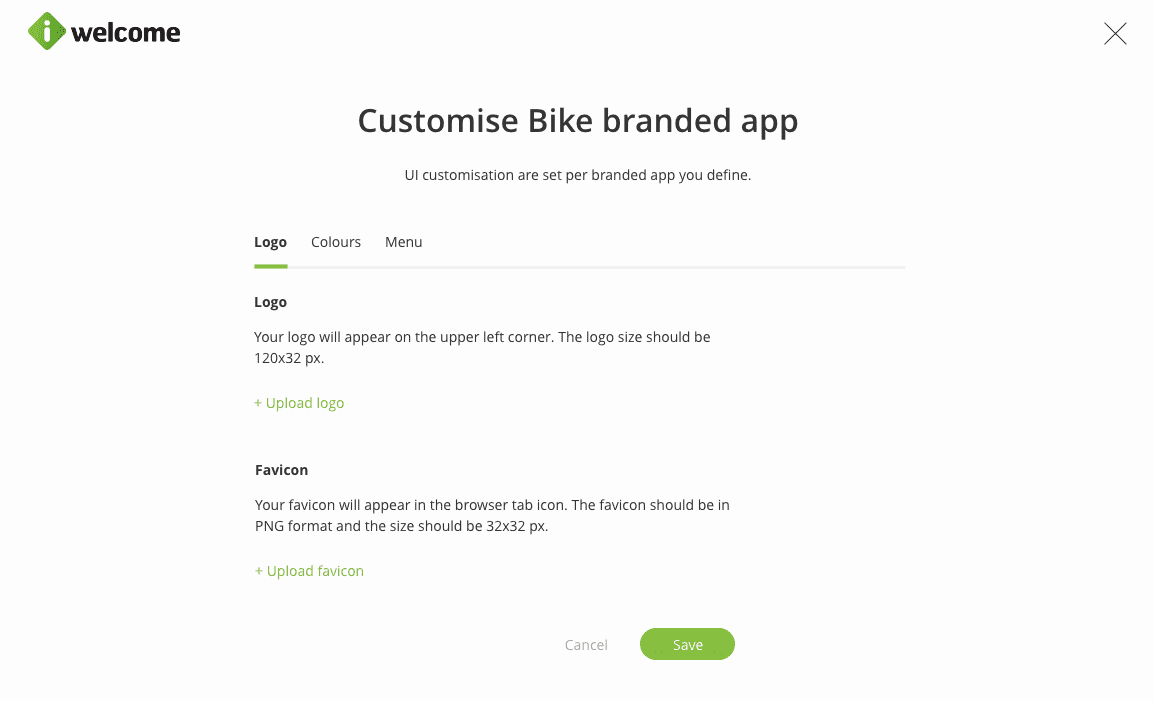
Task: Cancel the customisation changes
Action: coord(586,645)
